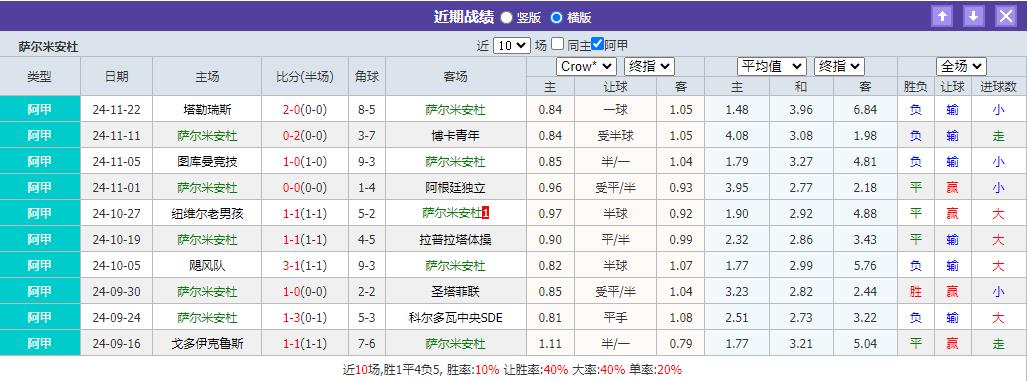1028x381 pixels.
Task: Click handicap 平手
Action: coord(615,317)
